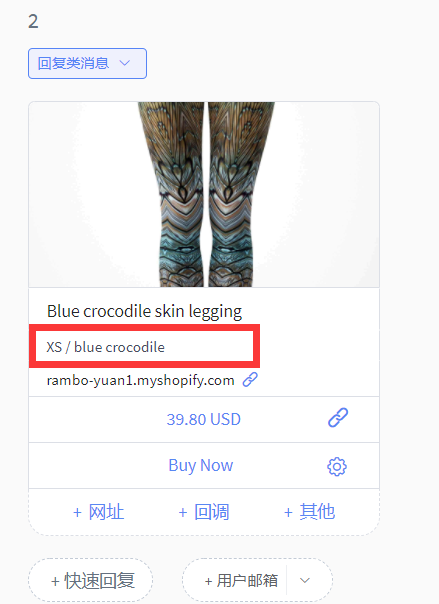Click the Buy Now button
This screenshot has width=439, height=604.
(201, 465)
